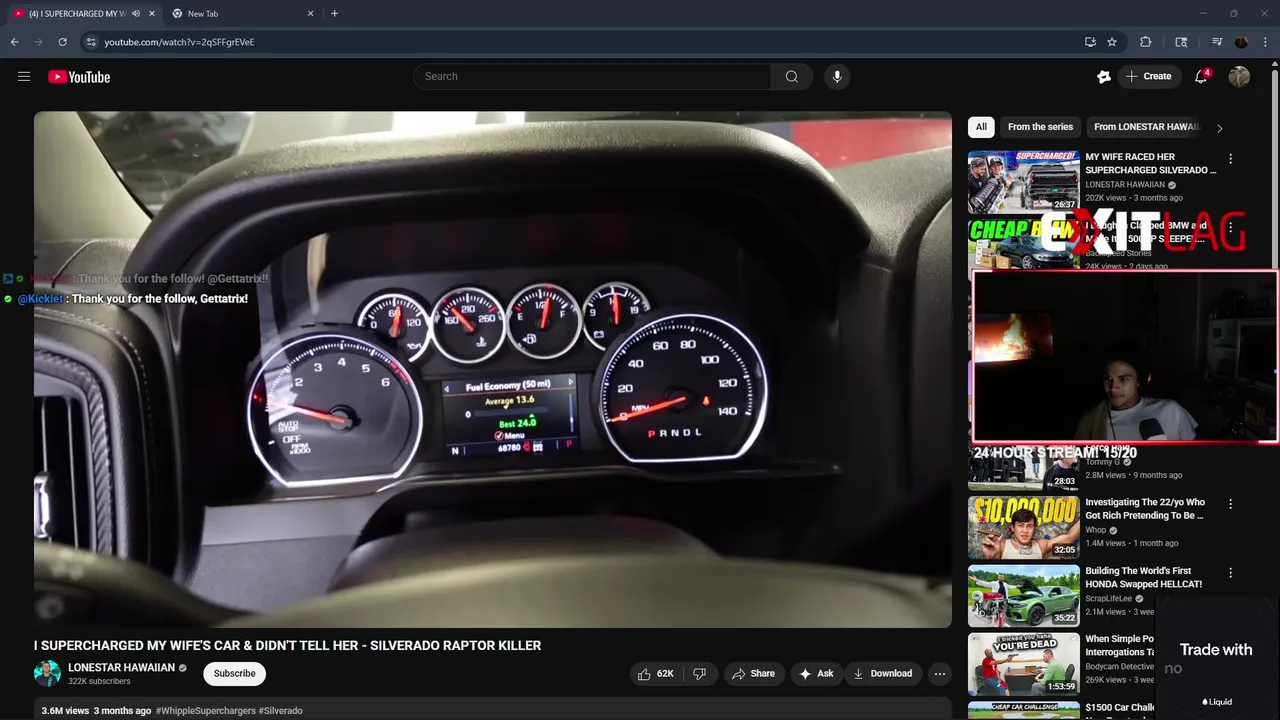1280x720 pixels.
Task: Click the search magnifier button
Action: [792, 77]
